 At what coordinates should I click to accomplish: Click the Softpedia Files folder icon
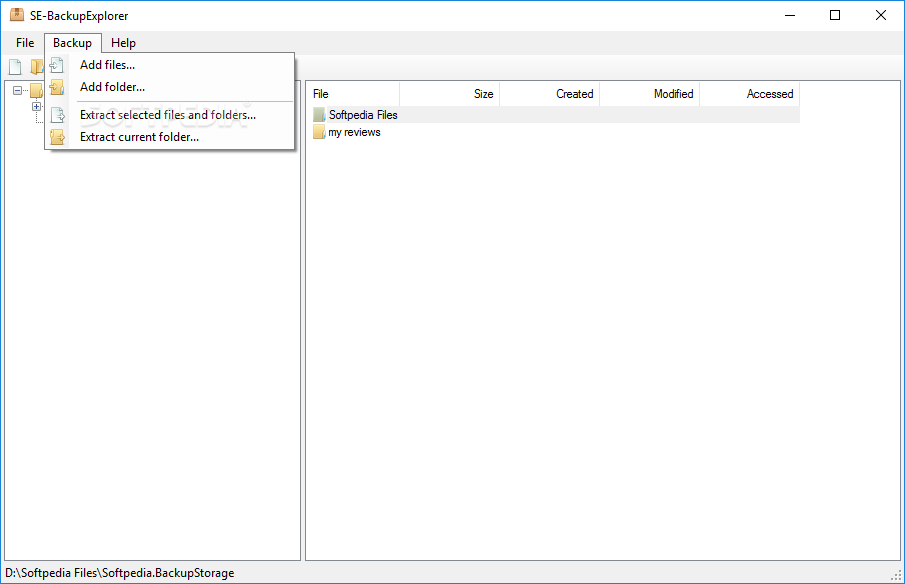pos(319,115)
